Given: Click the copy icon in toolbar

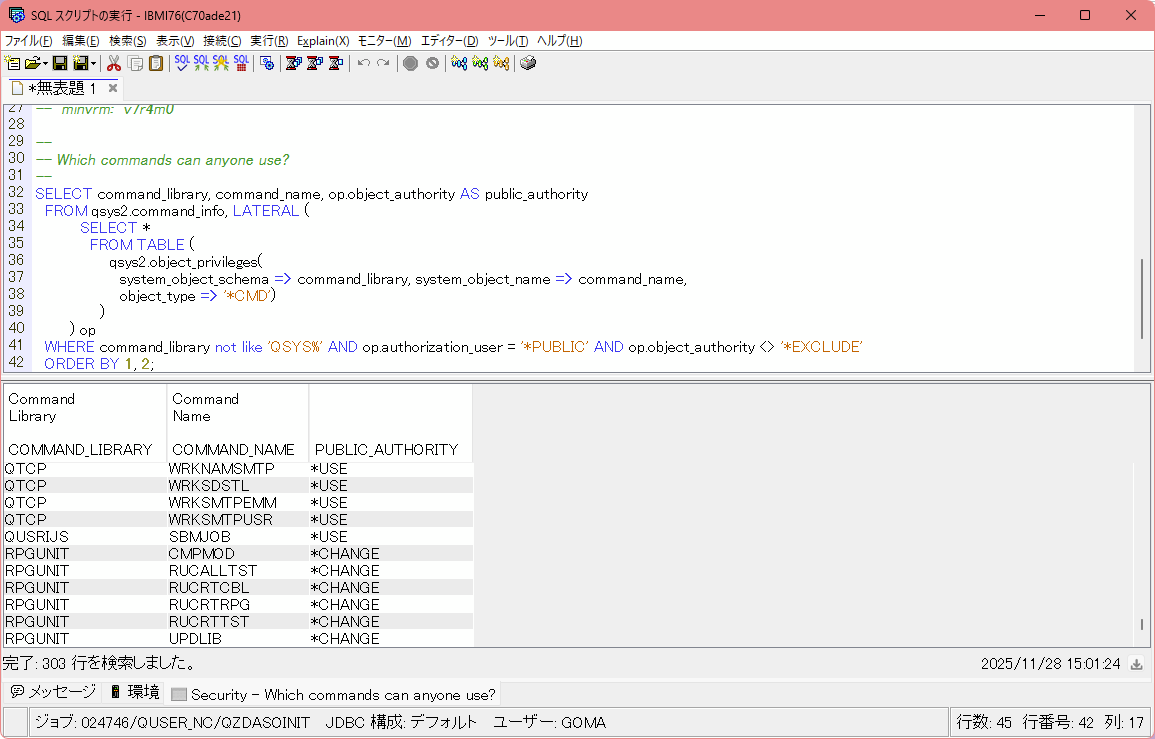Looking at the screenshot, I should point(136,63).
